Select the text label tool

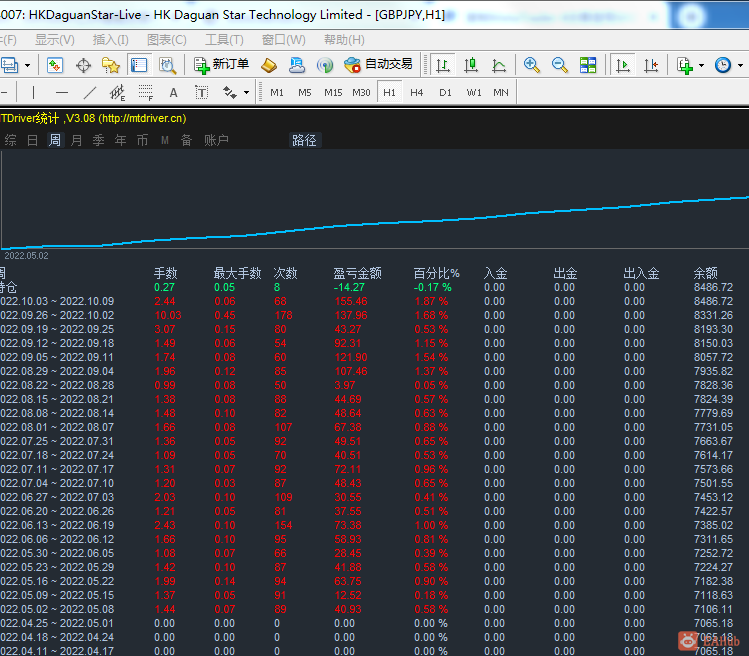pos(202,92)
